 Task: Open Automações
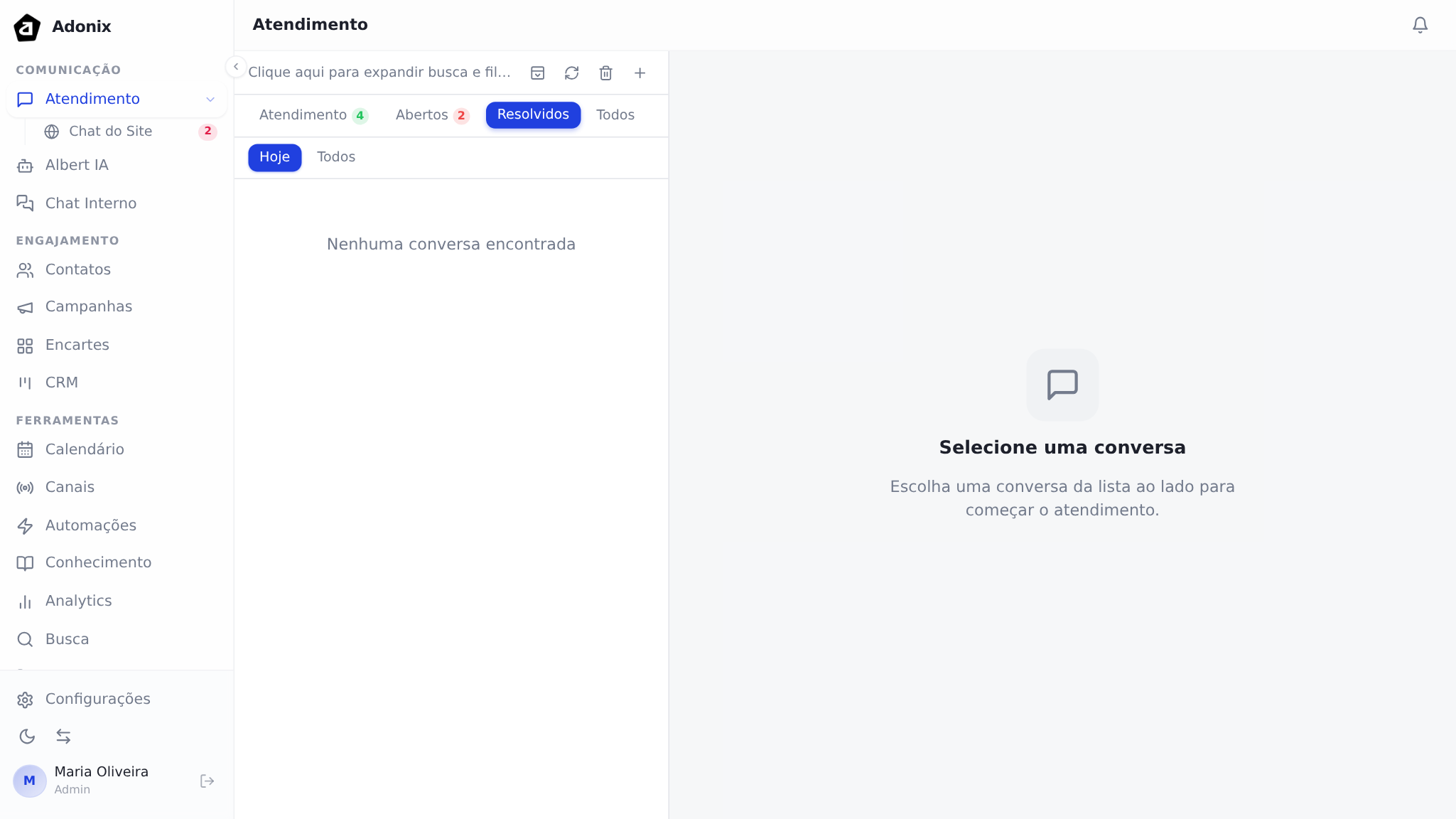(x=117, y=525)
